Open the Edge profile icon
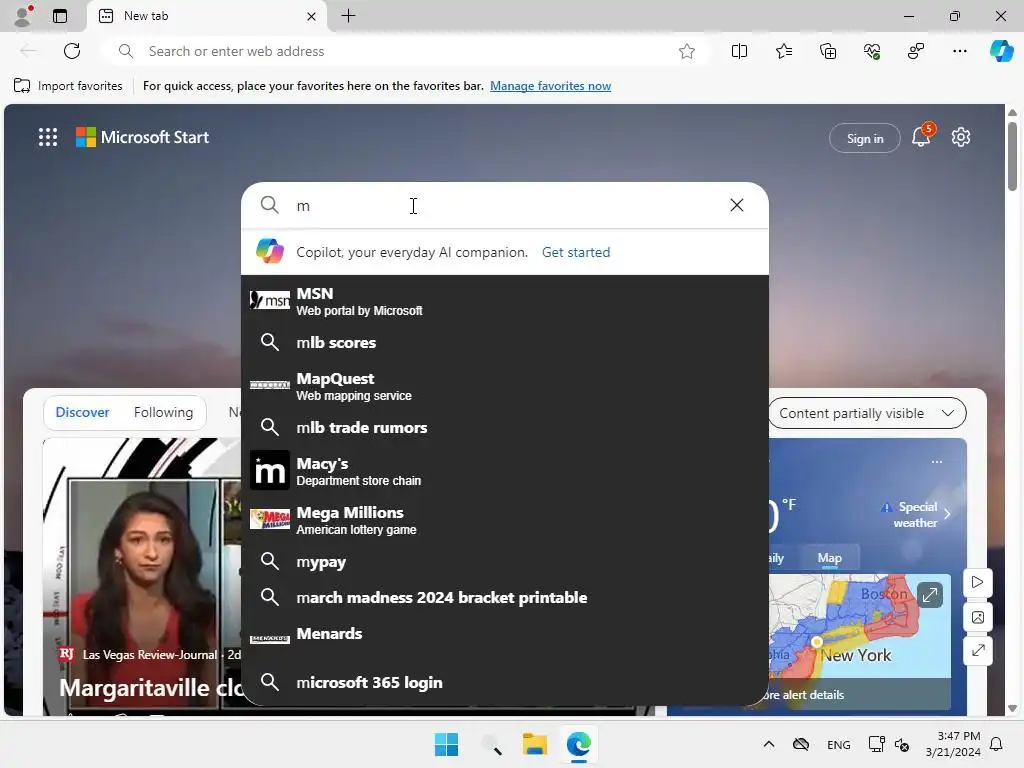1024x768 pixels. (x=24, y=16)
